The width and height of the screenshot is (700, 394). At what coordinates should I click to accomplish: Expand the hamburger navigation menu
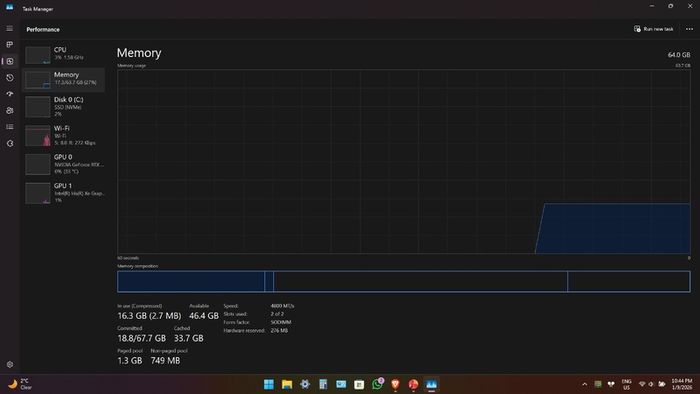9,29
